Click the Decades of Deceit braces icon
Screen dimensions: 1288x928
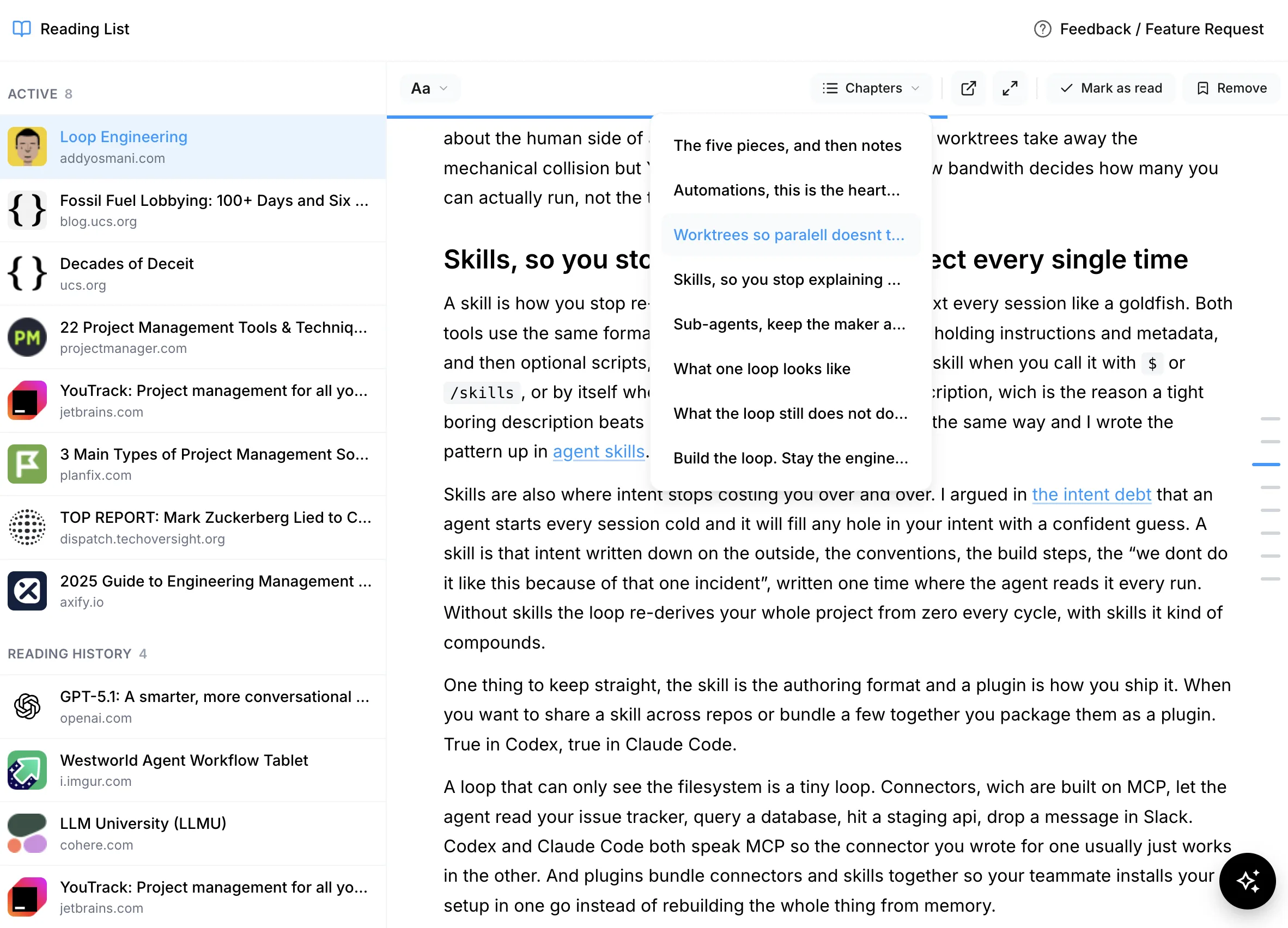27,273
